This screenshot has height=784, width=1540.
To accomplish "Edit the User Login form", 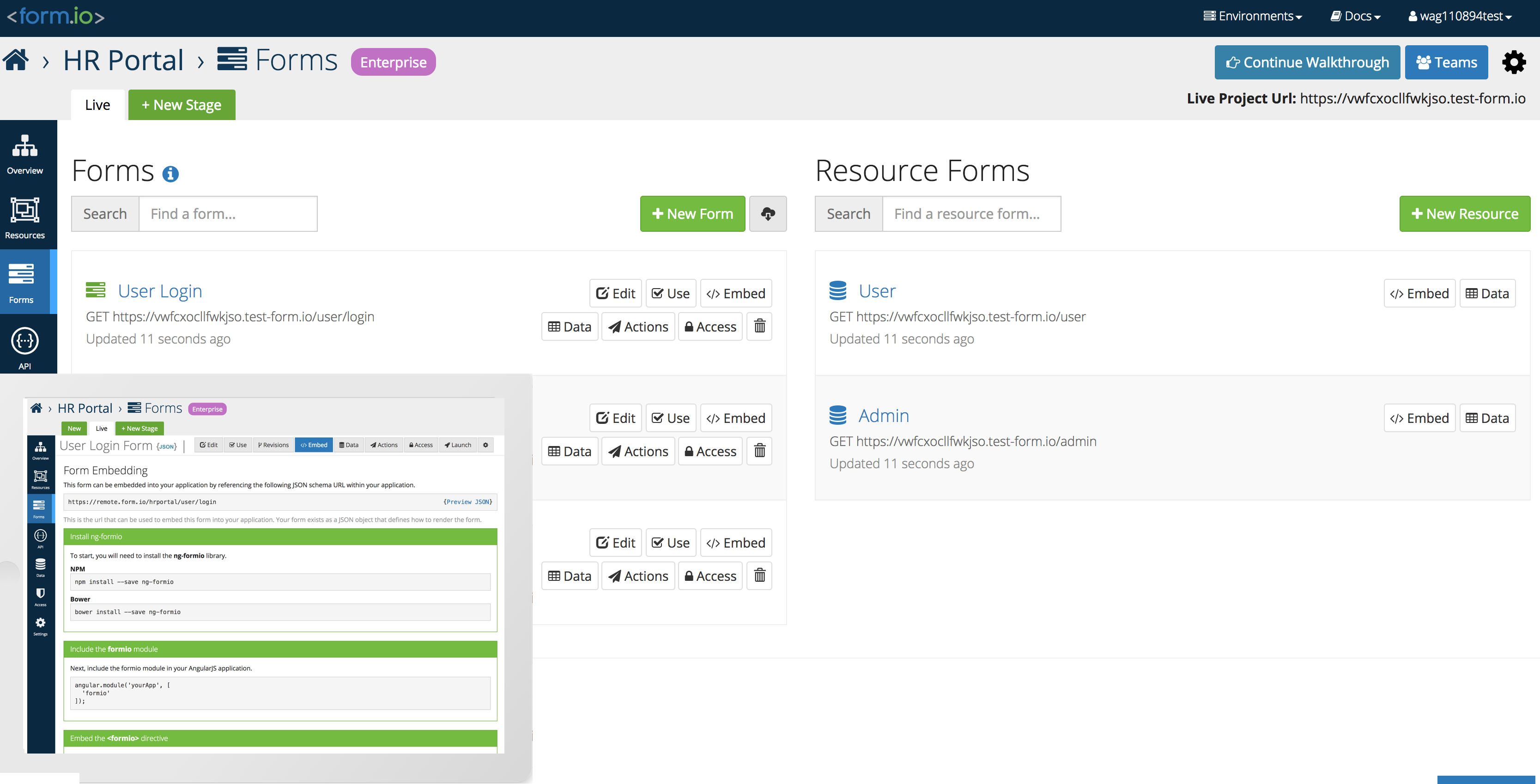I will point(615,293).
